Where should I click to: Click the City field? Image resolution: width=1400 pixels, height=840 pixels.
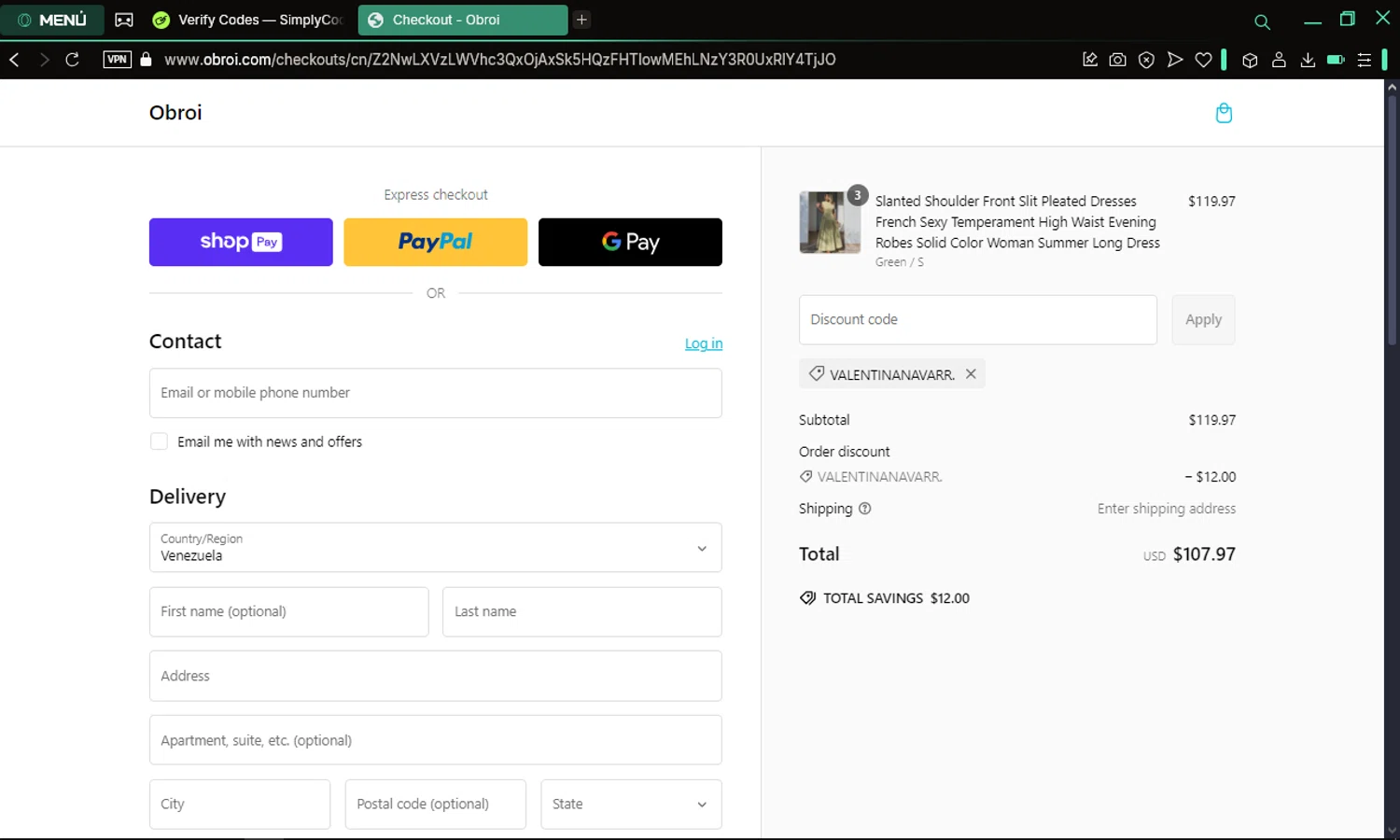(x=240, y=804)
